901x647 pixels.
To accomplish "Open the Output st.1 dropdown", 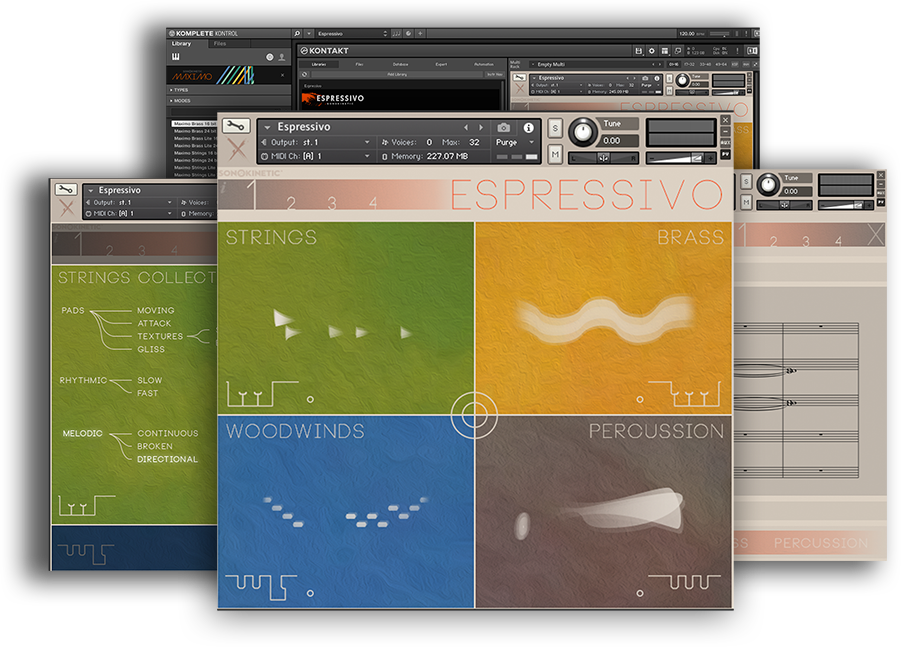I will pyautogui.click(x=320, y=142).
